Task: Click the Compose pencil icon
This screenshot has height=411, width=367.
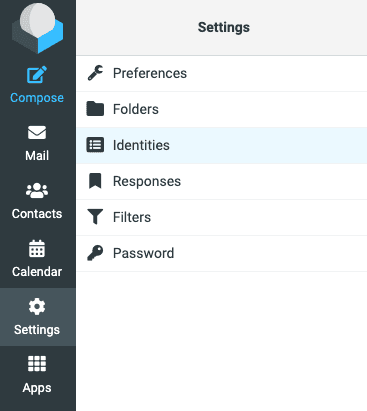Action: (x=37, y=75)
